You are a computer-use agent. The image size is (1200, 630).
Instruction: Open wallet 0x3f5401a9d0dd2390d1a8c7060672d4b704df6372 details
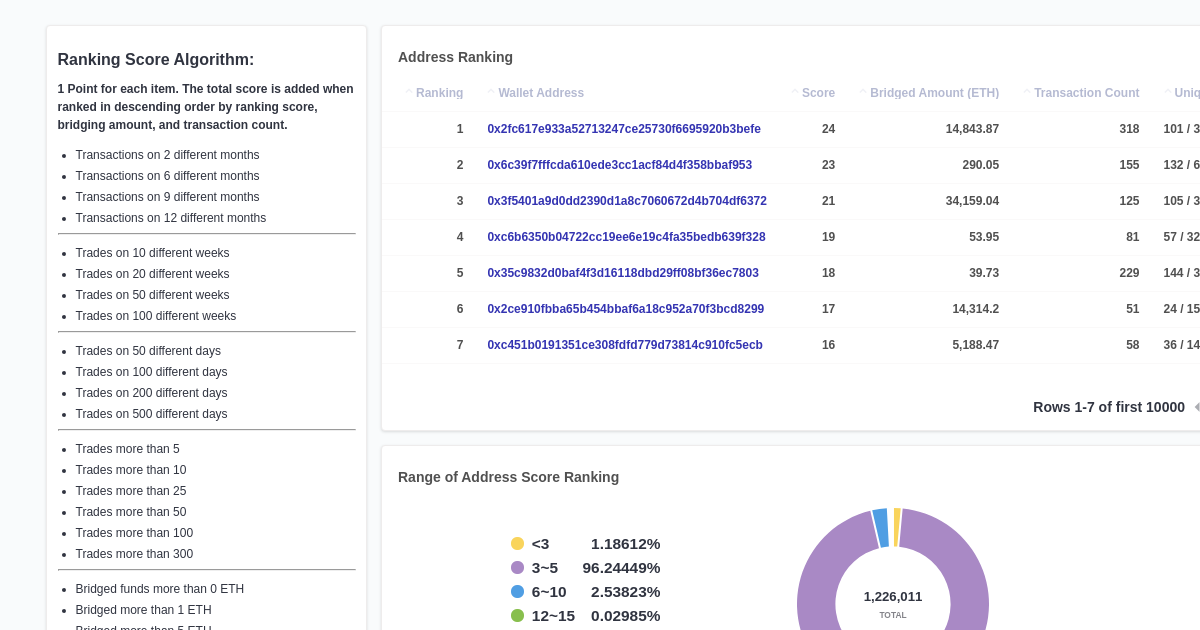627,201
